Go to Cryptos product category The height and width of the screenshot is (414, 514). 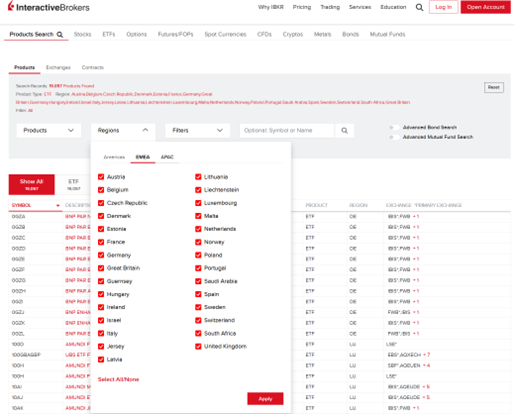(293, 34)
